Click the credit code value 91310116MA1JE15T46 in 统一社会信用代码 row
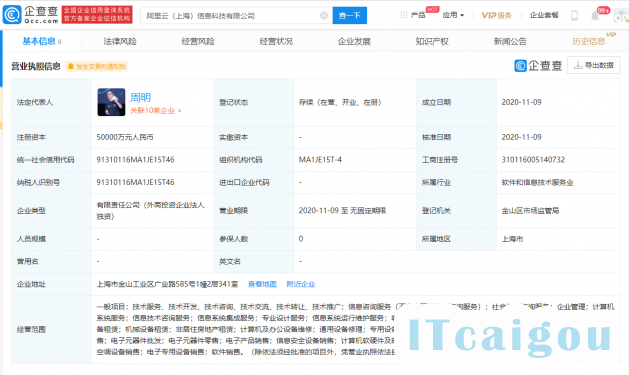This screenshot has height=375, width=629. pyautogui.click(x=136, y=160)
